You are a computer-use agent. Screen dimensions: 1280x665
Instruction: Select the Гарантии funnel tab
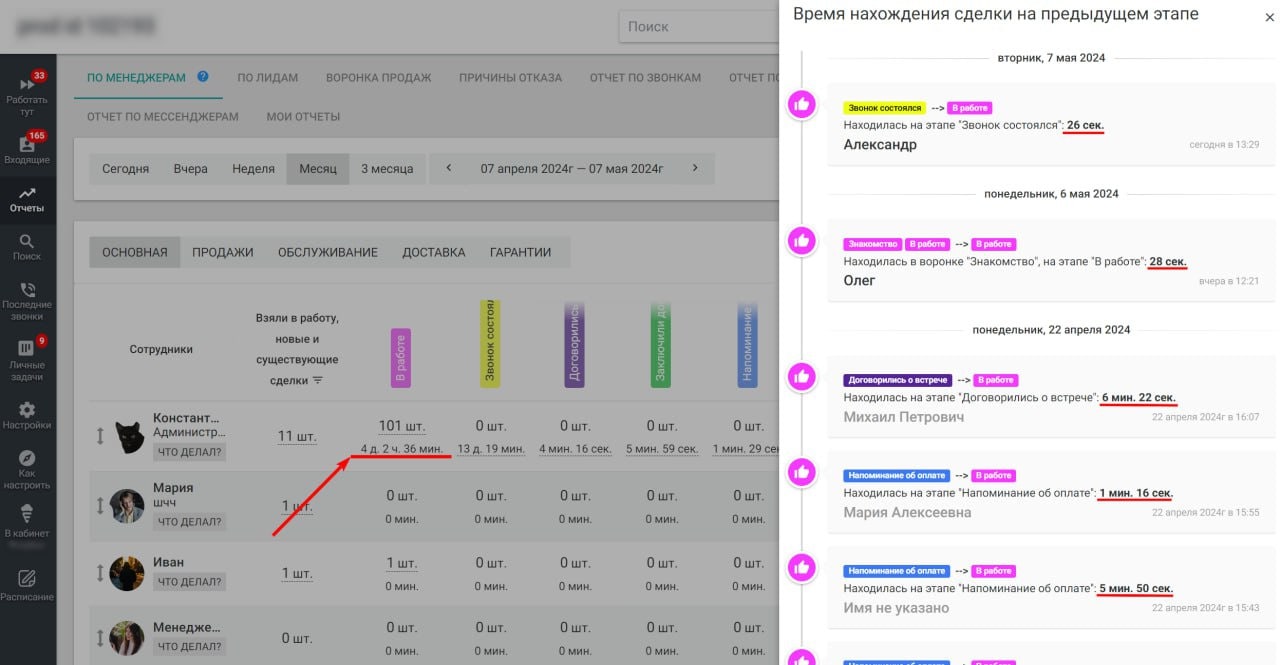pos(520,252)
